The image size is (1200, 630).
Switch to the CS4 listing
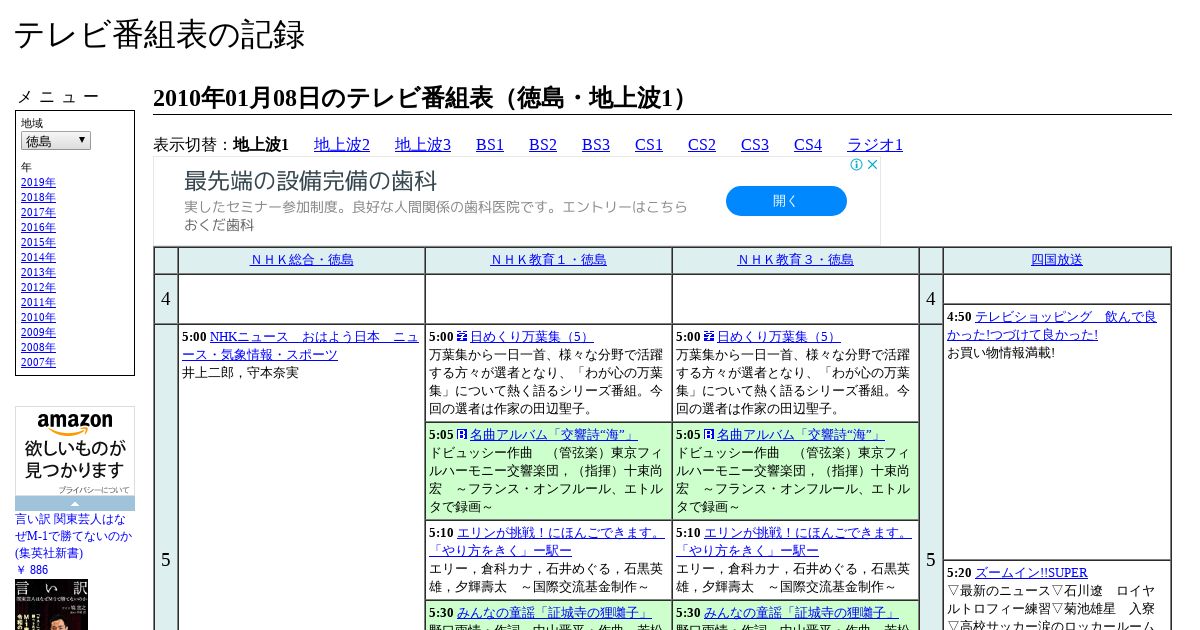(808, 145)
